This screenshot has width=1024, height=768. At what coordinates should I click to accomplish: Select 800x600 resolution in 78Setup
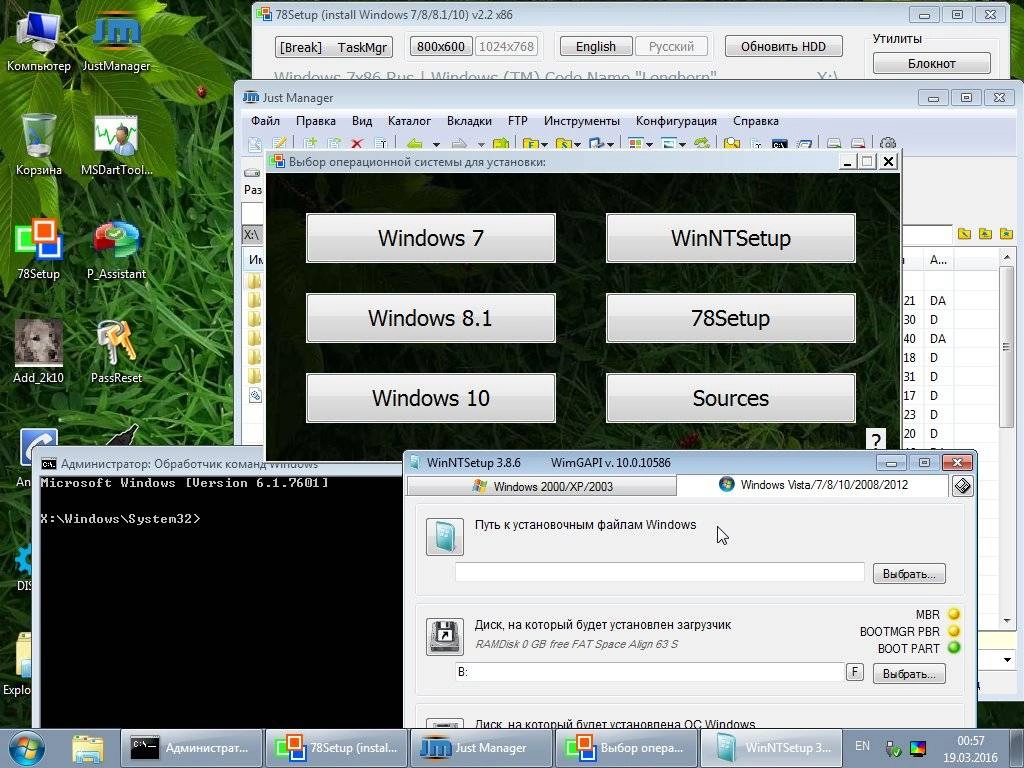click(441, 46)
